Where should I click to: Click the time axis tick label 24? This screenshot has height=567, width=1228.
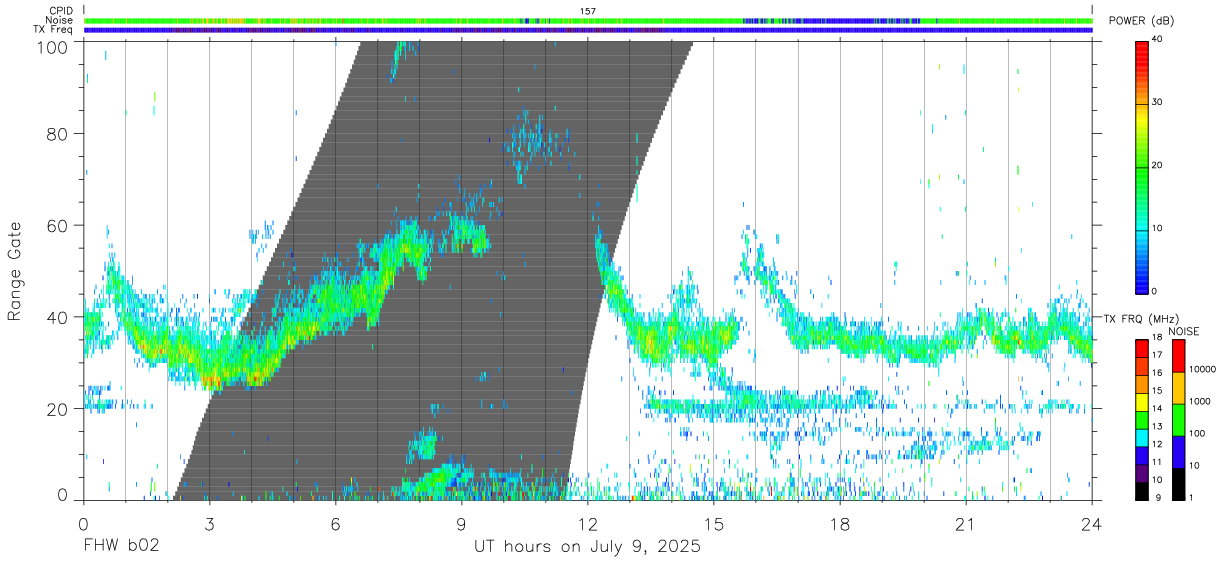(x=1092, y=524)
